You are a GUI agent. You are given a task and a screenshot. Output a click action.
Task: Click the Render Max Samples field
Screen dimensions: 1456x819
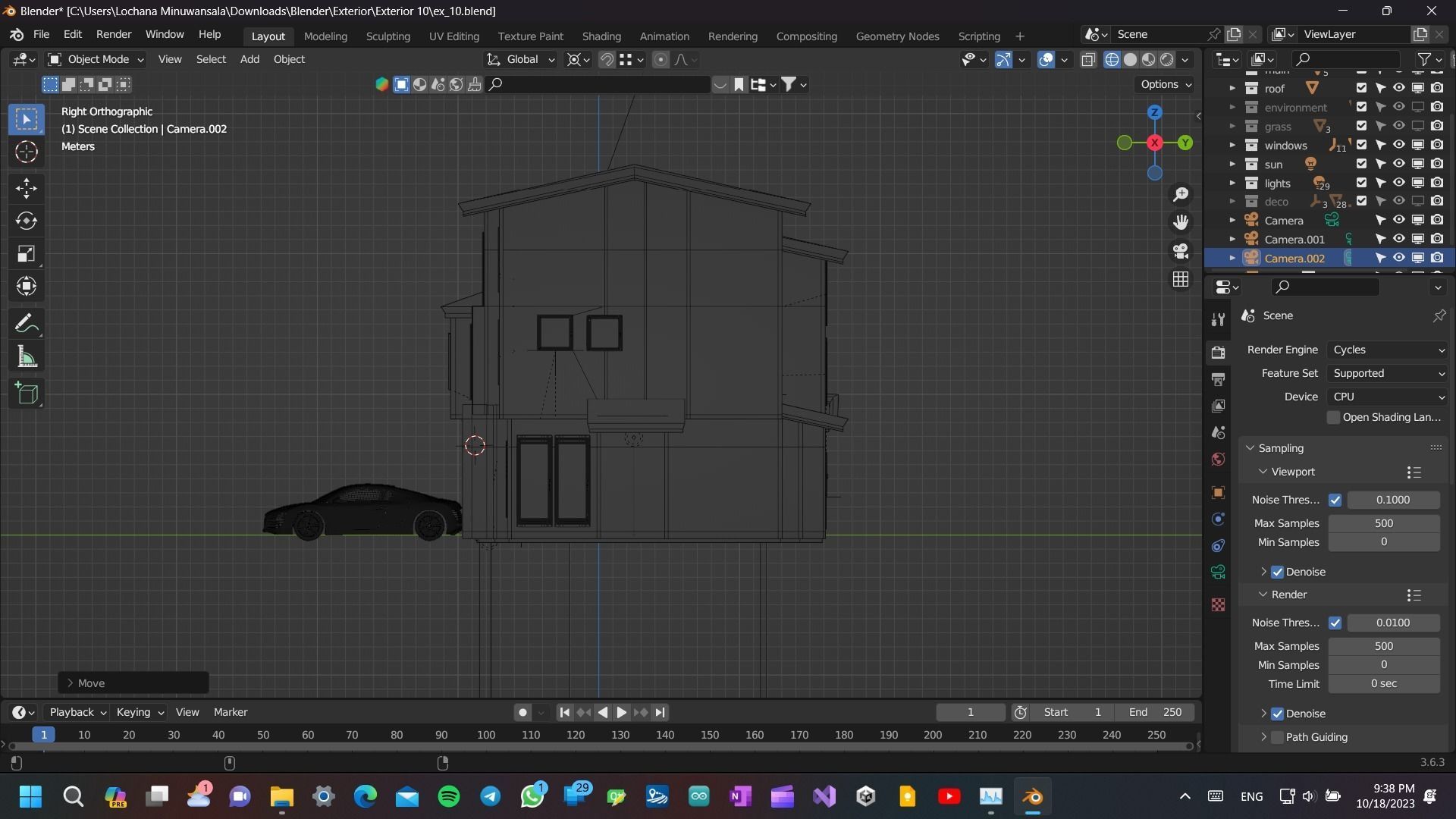click(x=1383, y=646)
